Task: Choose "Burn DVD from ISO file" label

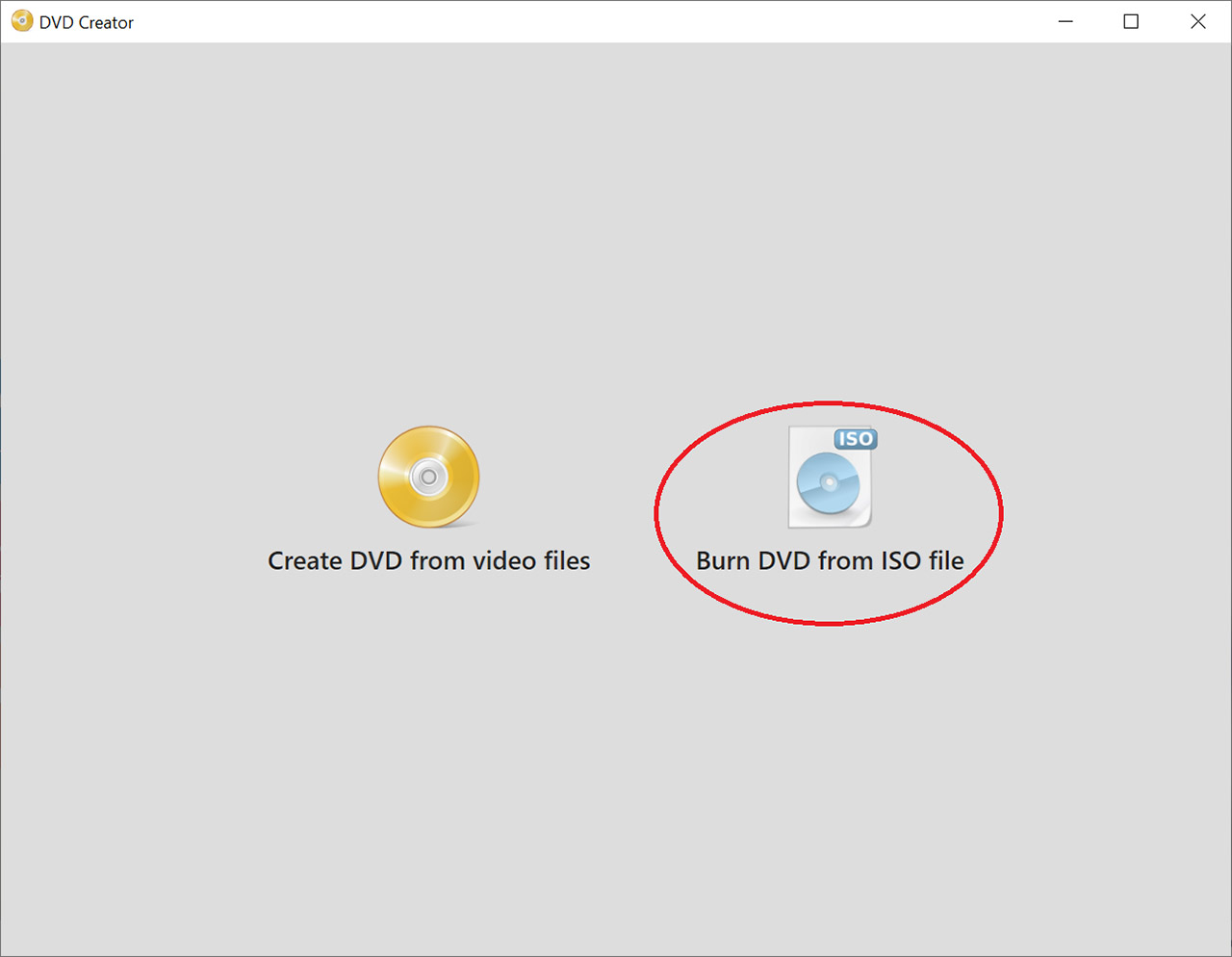Action: pos(830,560)
